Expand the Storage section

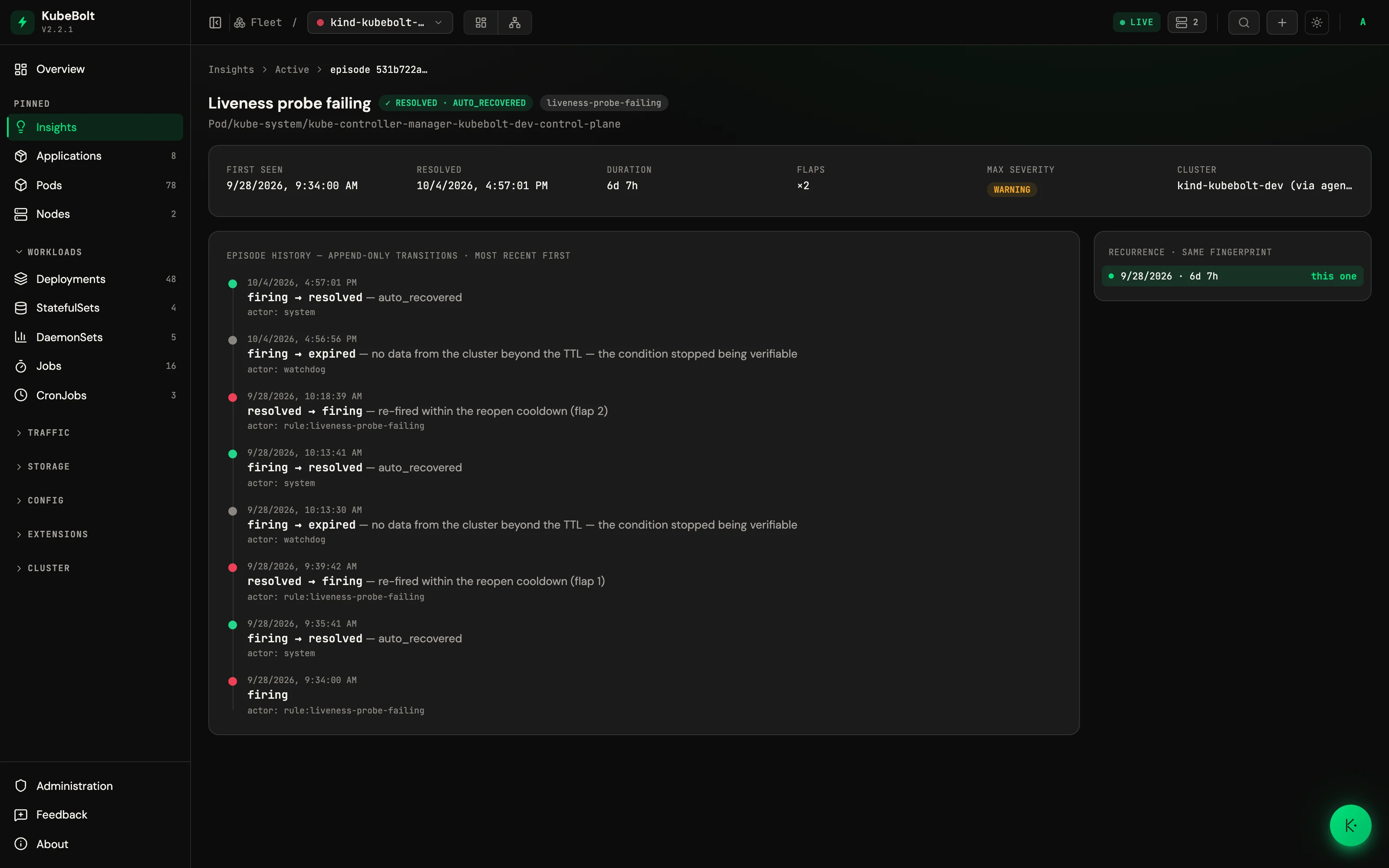click(x=43, y=467)
